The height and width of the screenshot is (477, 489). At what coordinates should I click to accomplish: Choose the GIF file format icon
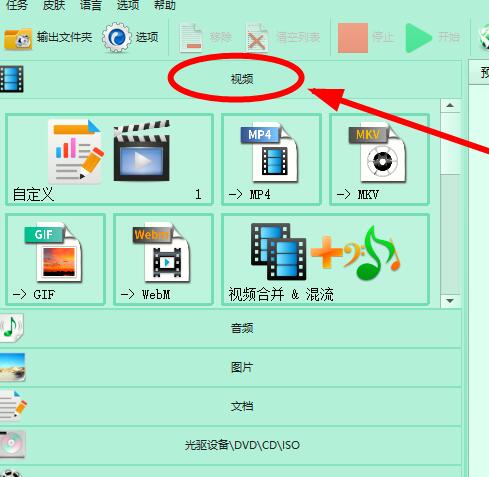click(x=53, y=253)
